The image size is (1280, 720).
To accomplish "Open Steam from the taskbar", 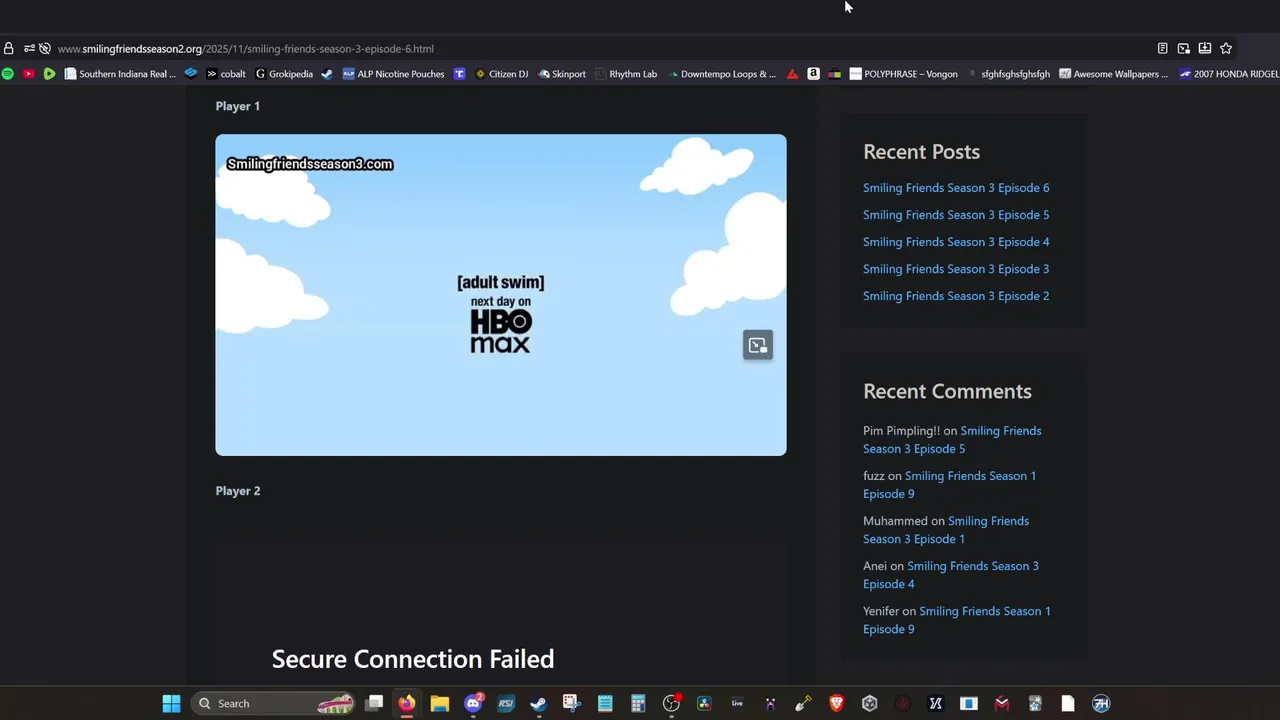I will pyautogui.click(x=539, y=704).
